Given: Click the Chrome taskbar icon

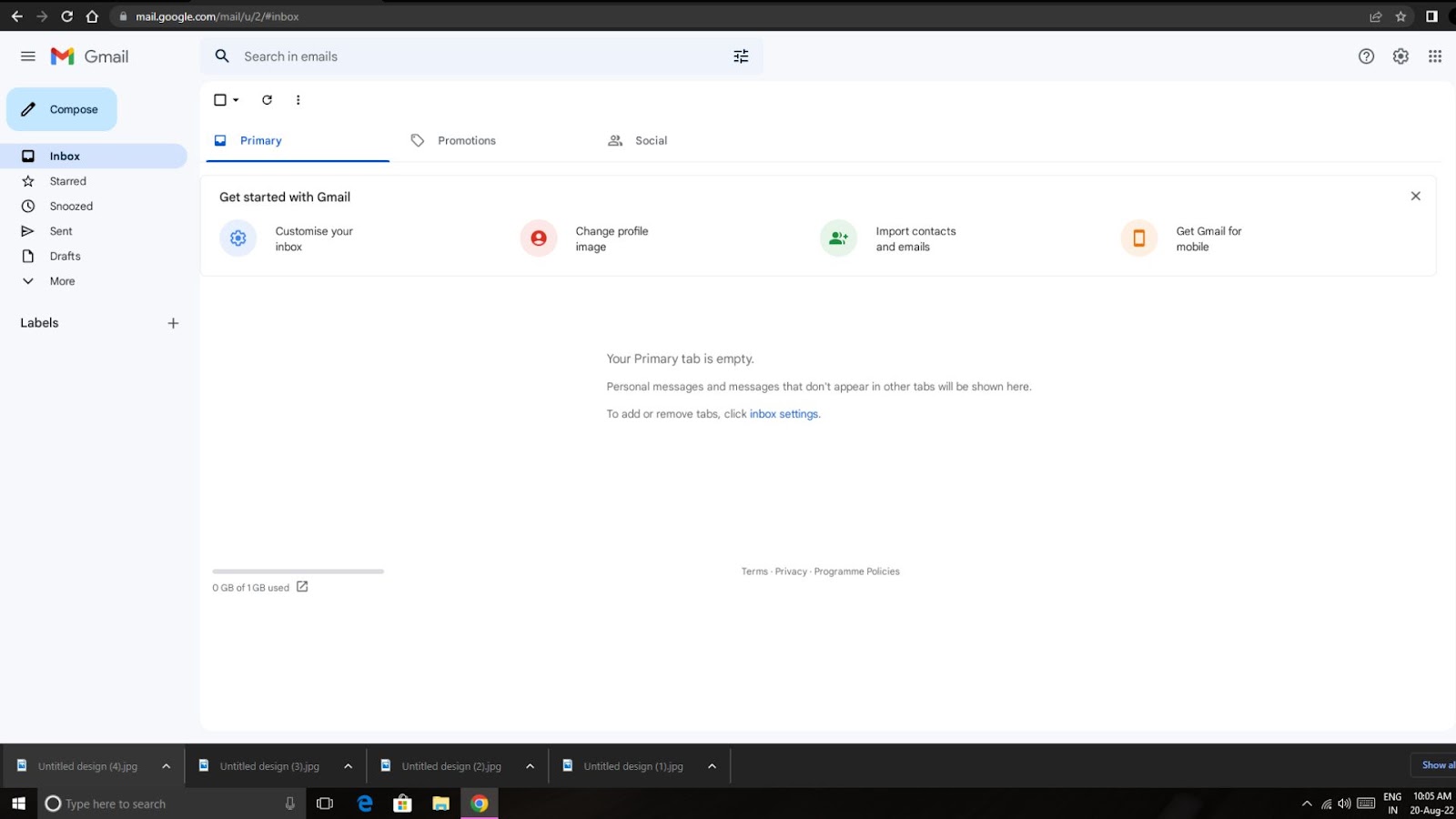Looking at the screenshot, I should pos(480,804).
